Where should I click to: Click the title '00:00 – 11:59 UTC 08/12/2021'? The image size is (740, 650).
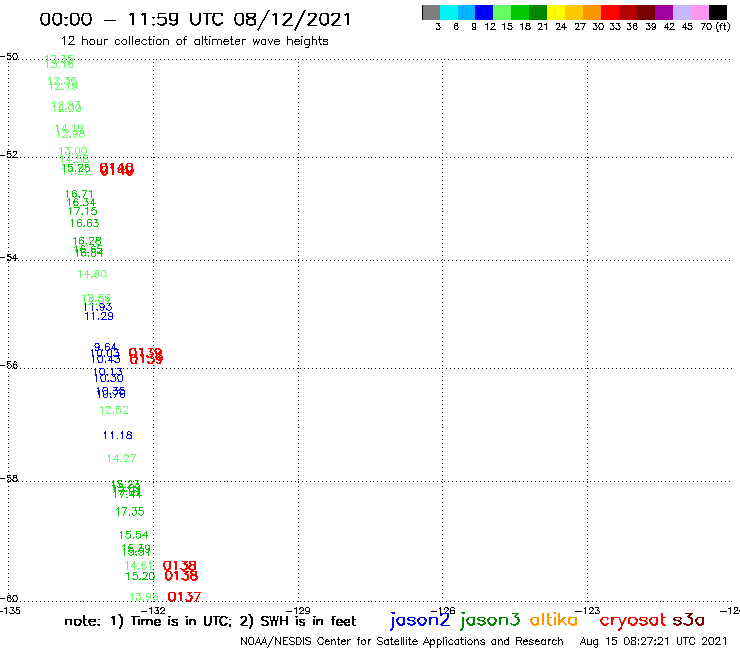pyautogui.click(x=195, y=19)
